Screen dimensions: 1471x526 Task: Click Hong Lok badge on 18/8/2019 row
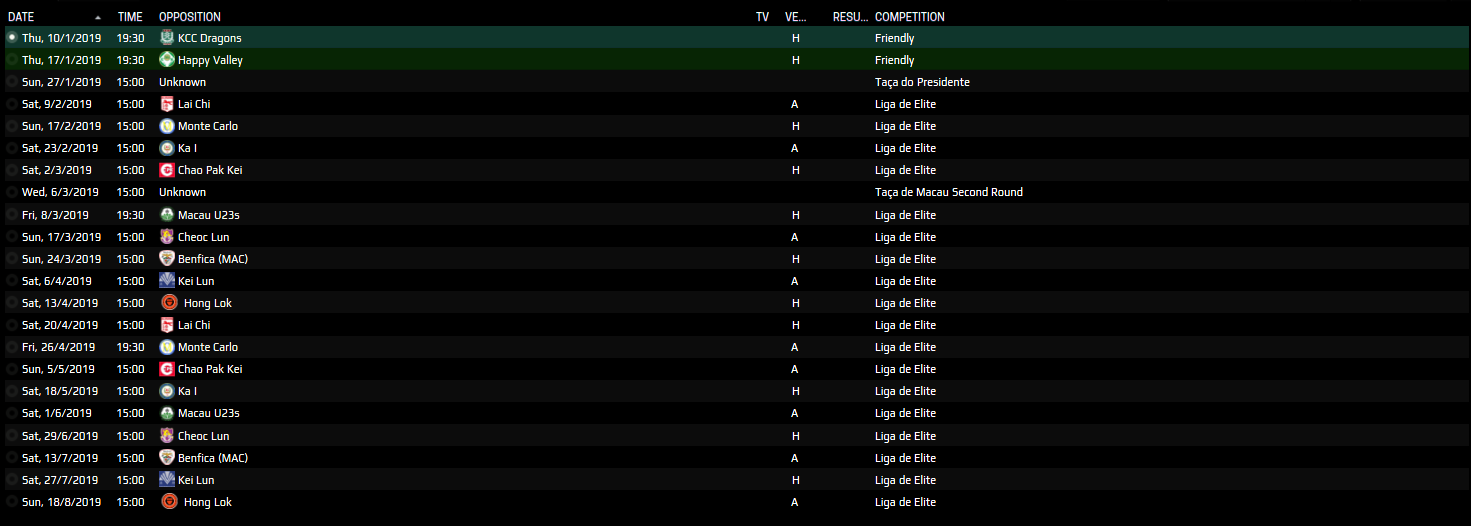[x=170, y=502]
